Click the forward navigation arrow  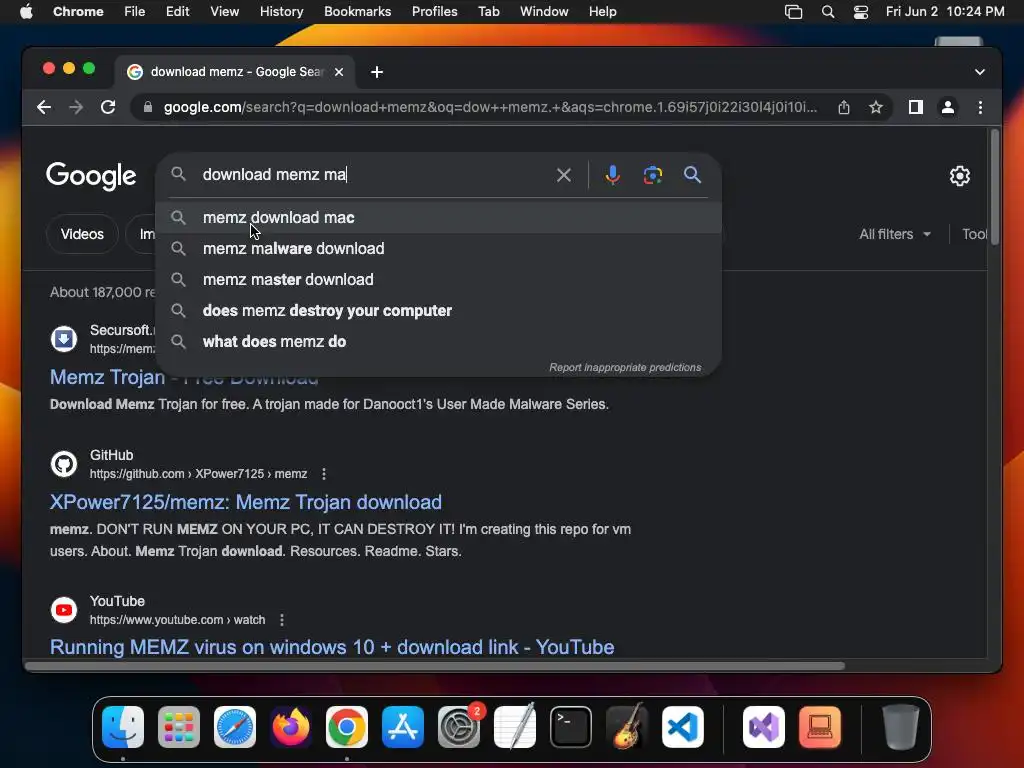click(x=76, y=107)
